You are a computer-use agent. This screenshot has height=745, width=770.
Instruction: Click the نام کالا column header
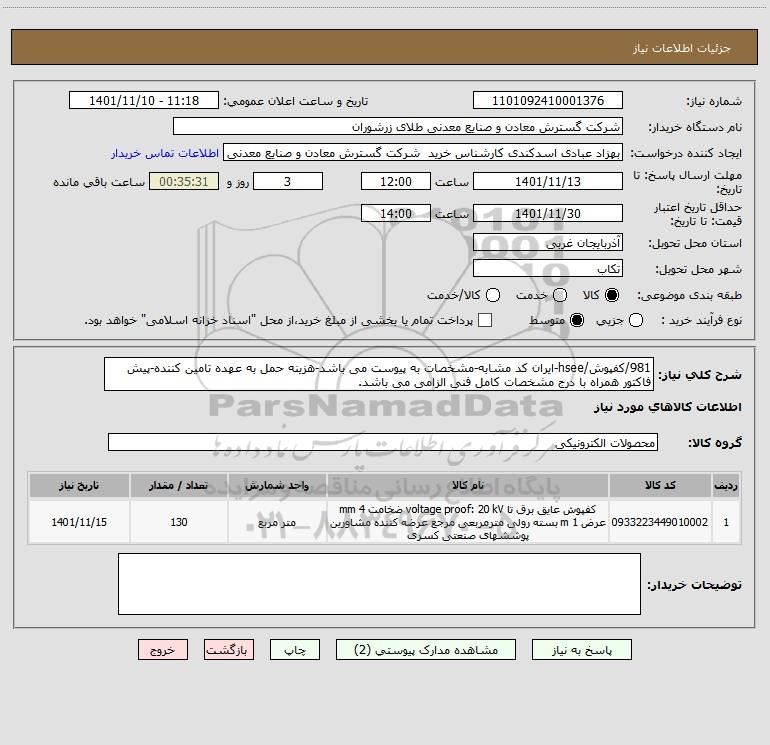coord(468,485)
